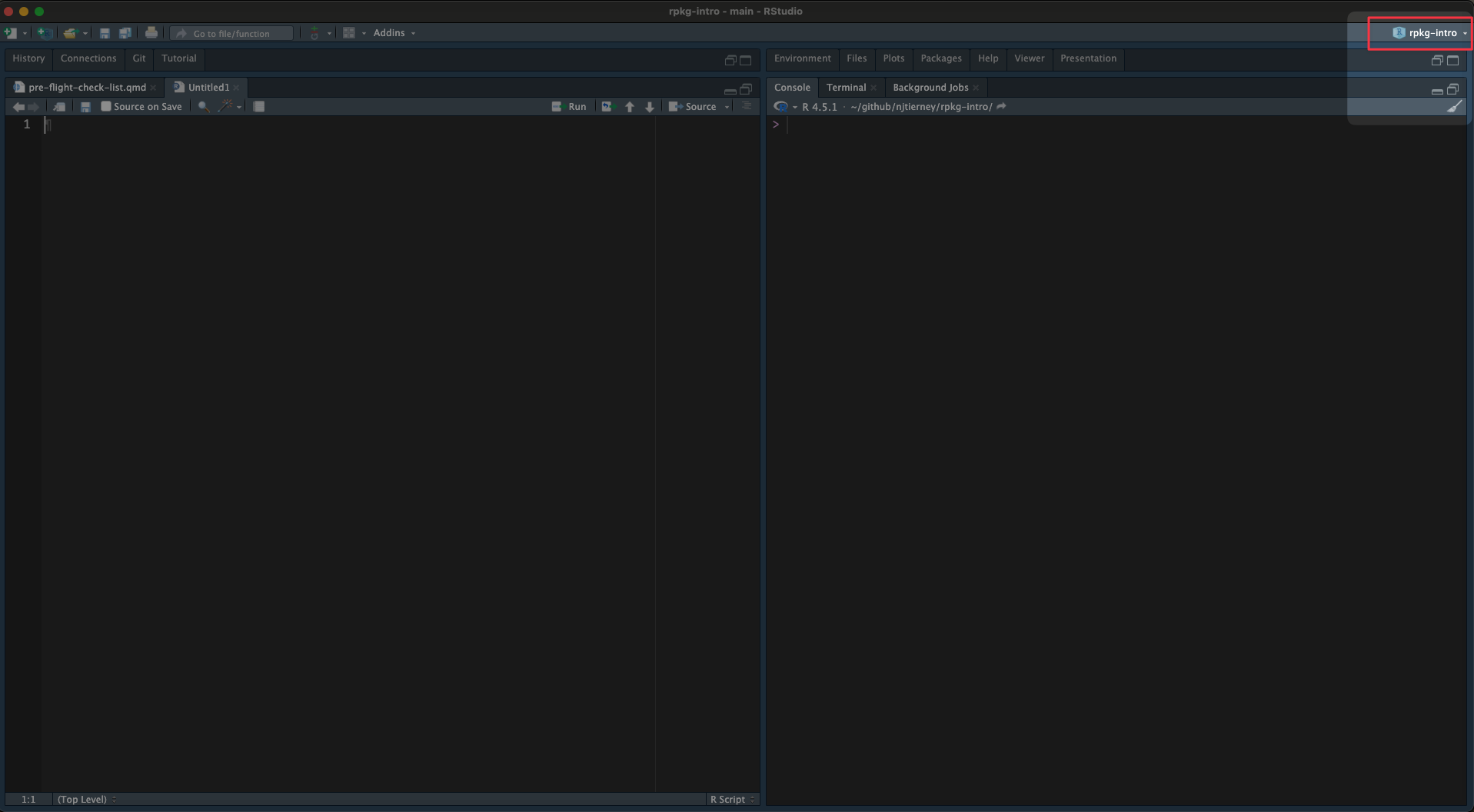Switch to the Git tab
This screenshot has width=1474, height=812.
click(138, 58)
